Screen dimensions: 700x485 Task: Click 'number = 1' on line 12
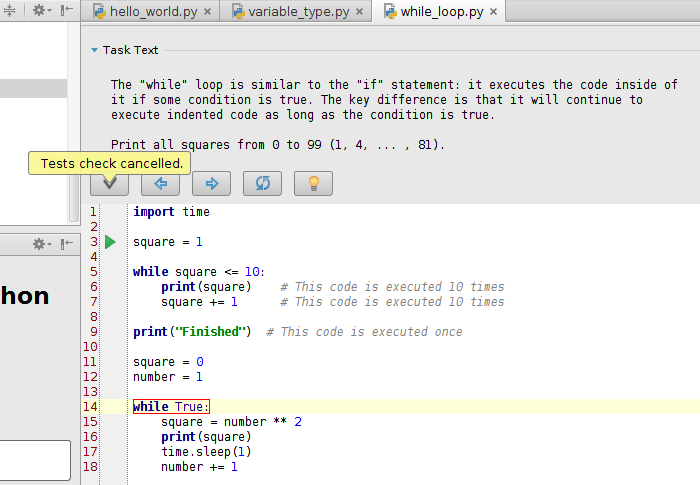pos(168,377)
